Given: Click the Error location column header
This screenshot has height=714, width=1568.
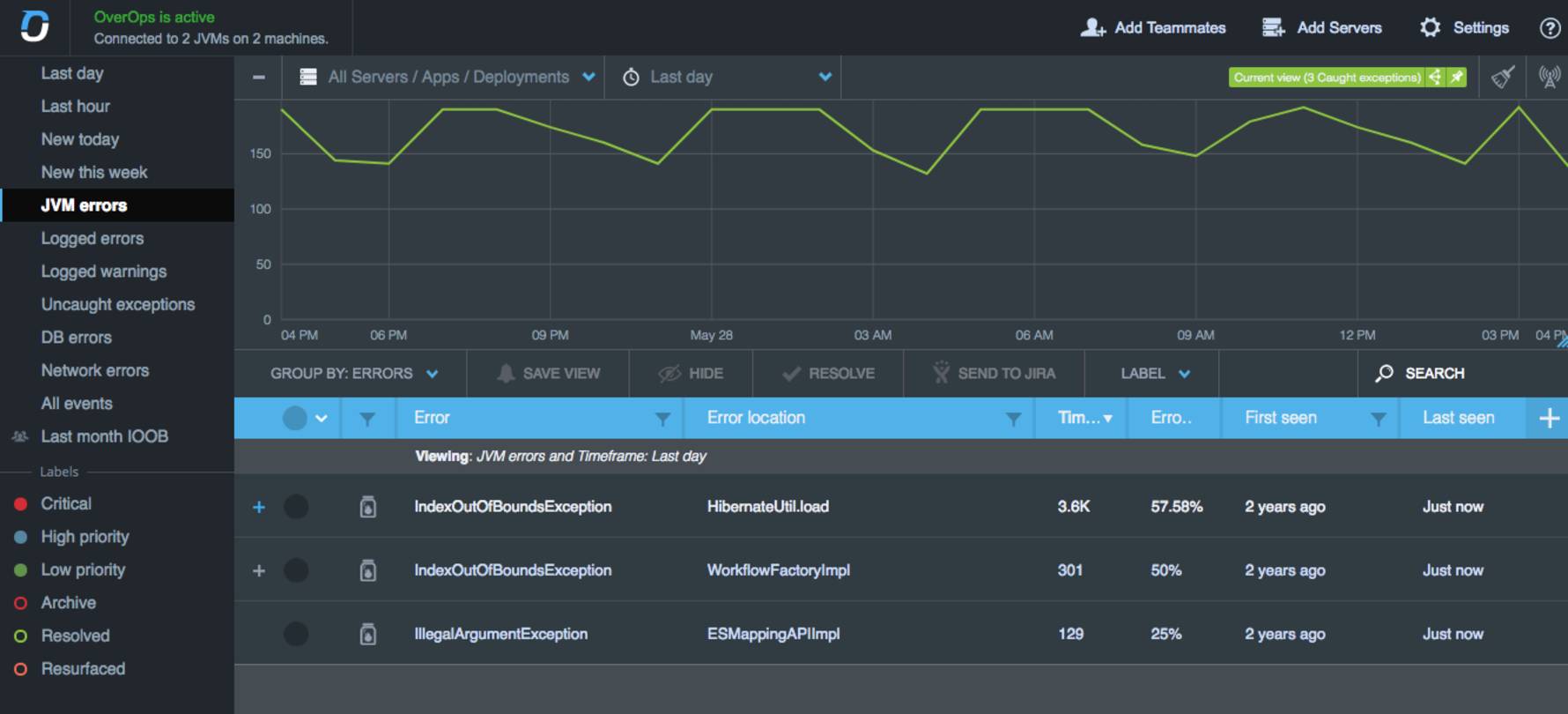Looking at the screenshot, I should pos(756,418).
